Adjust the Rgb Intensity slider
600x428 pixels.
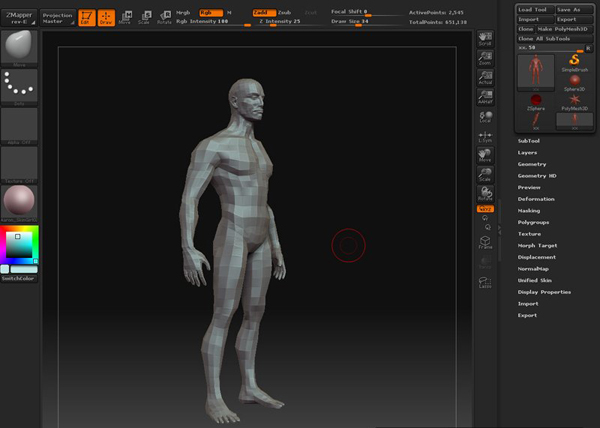tap(213, 22)
